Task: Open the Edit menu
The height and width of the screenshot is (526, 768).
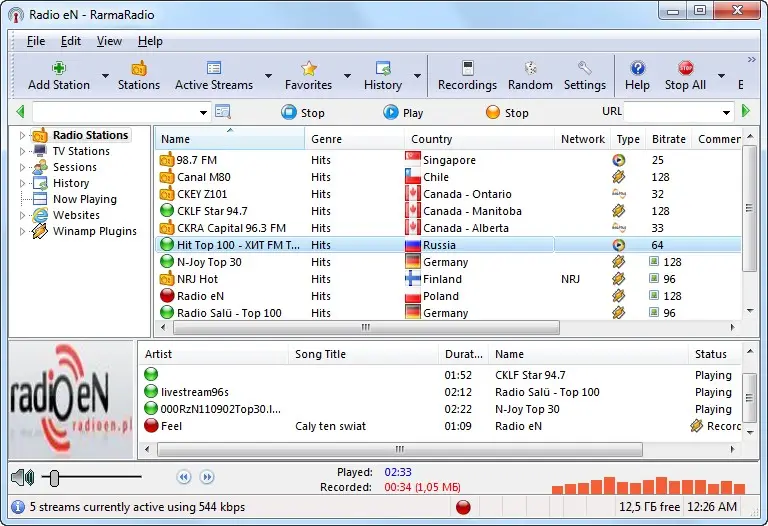Action: [71, 41]
